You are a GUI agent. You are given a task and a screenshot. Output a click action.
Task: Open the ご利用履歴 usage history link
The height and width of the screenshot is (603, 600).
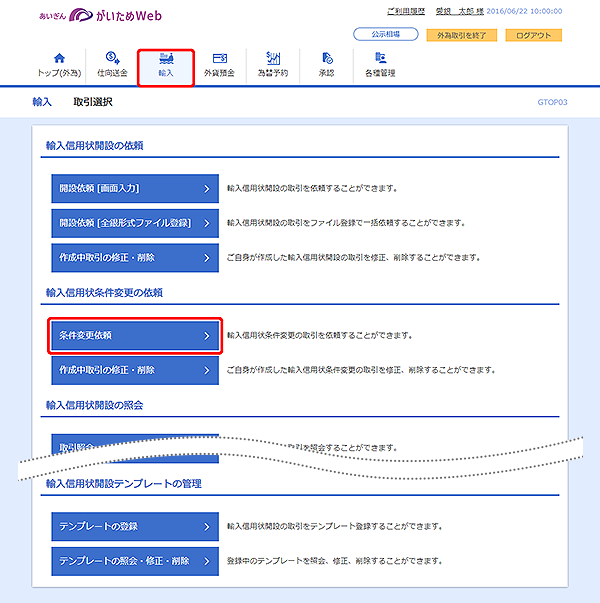pyautogui.click(x=406, y=11)
